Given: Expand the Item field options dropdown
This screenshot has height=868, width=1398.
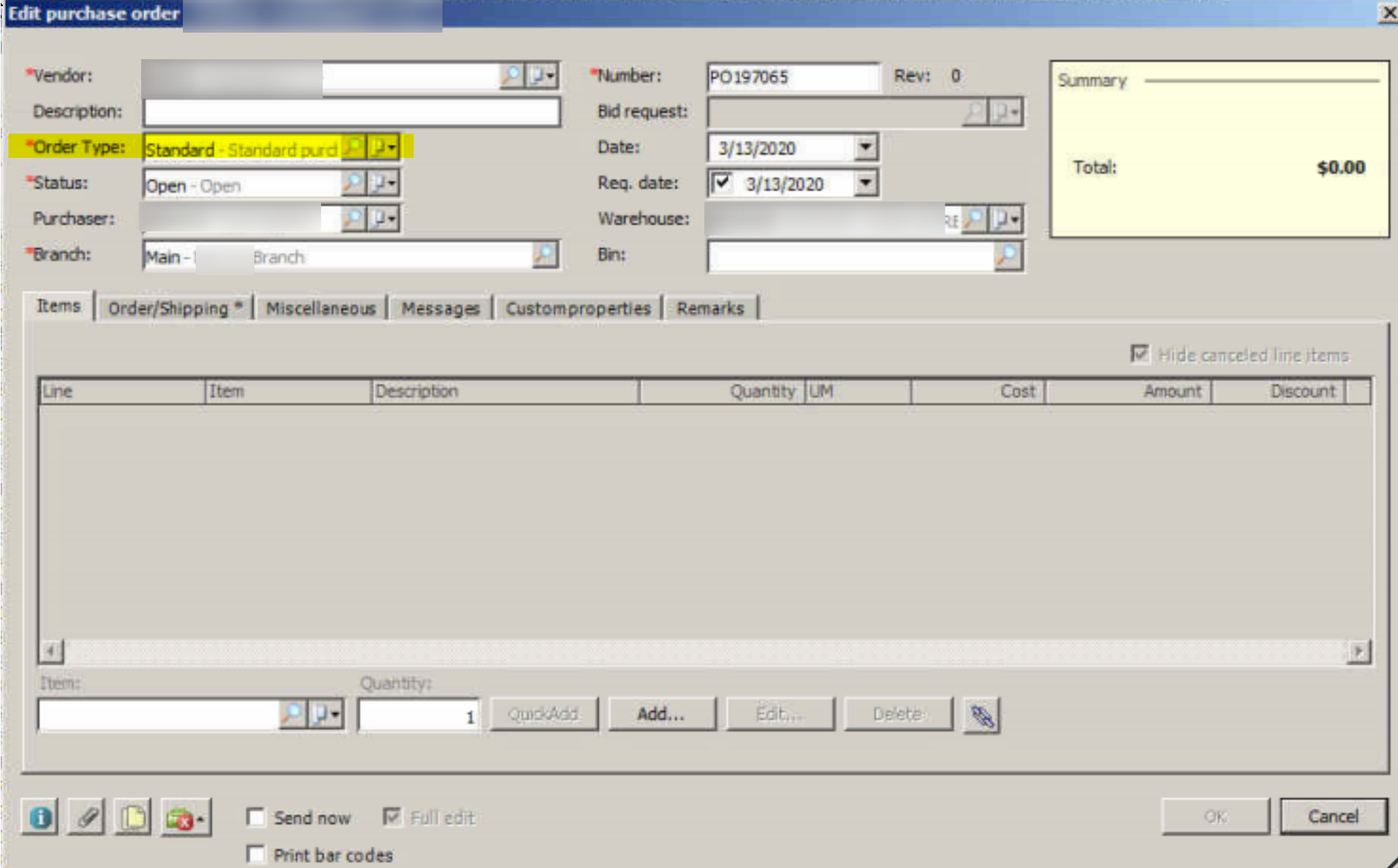Looking at the screenshot, I should point(326,714).
